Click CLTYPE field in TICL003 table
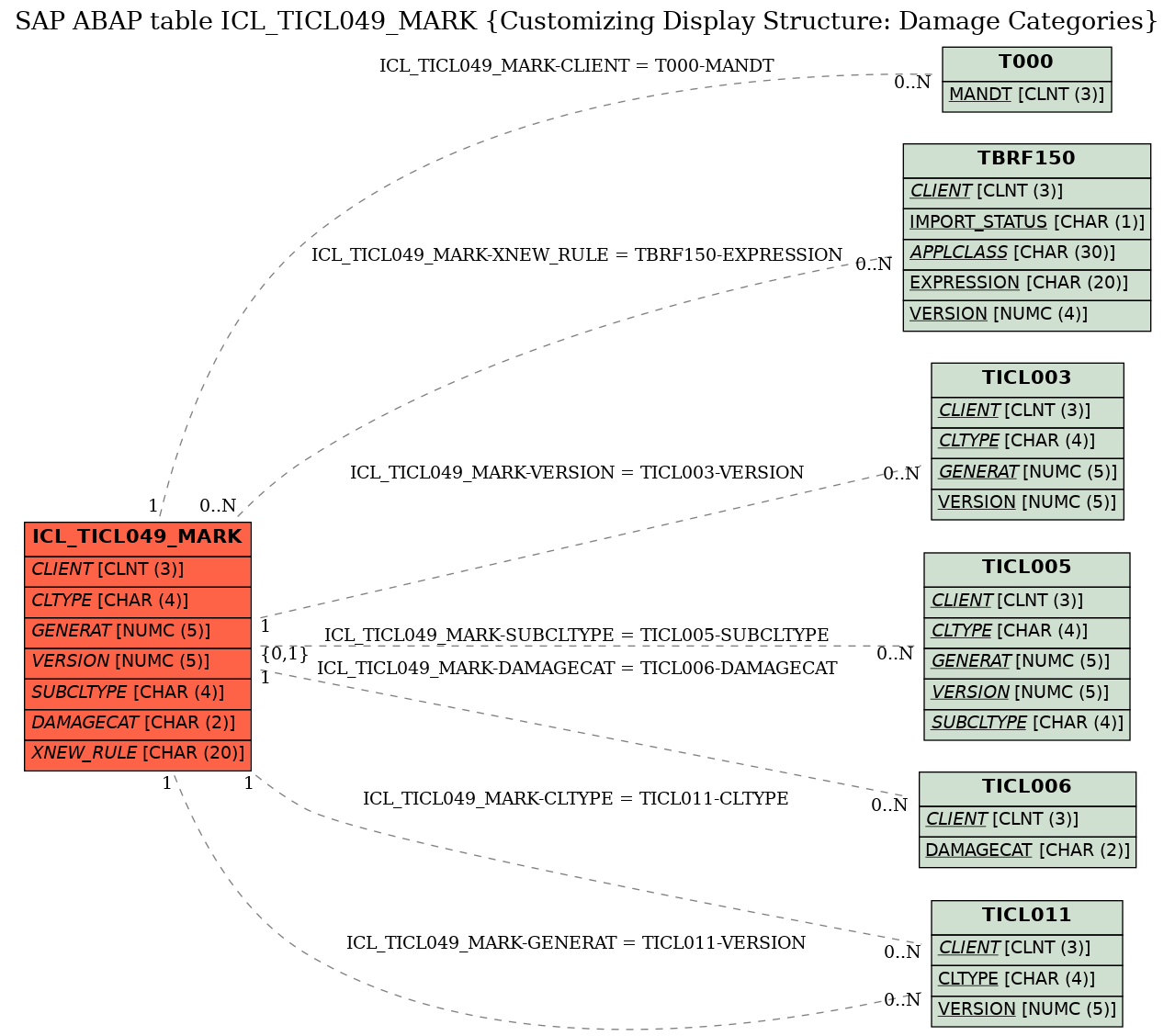Image resolution: width=1175 pixels, height=1036 pixels. 1027,443
